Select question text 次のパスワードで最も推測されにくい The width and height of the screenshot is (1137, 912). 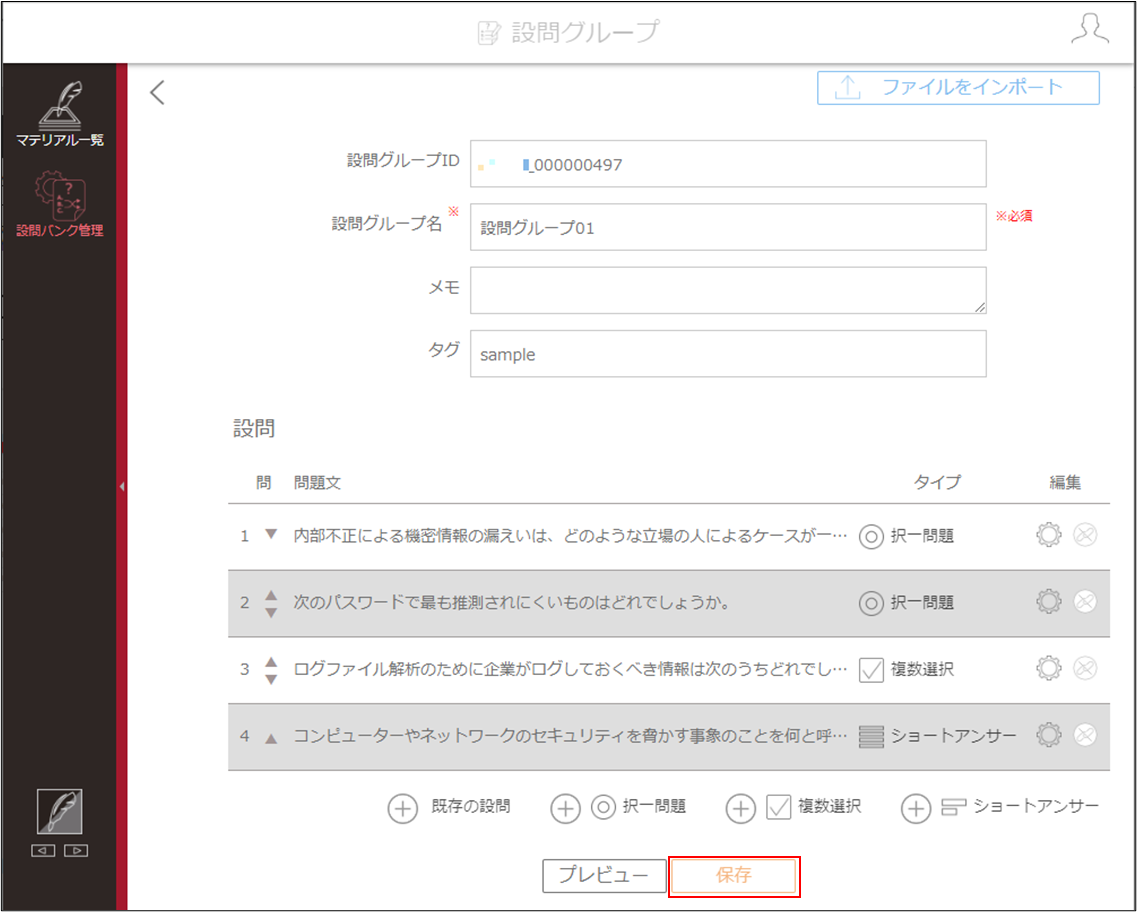511,602
